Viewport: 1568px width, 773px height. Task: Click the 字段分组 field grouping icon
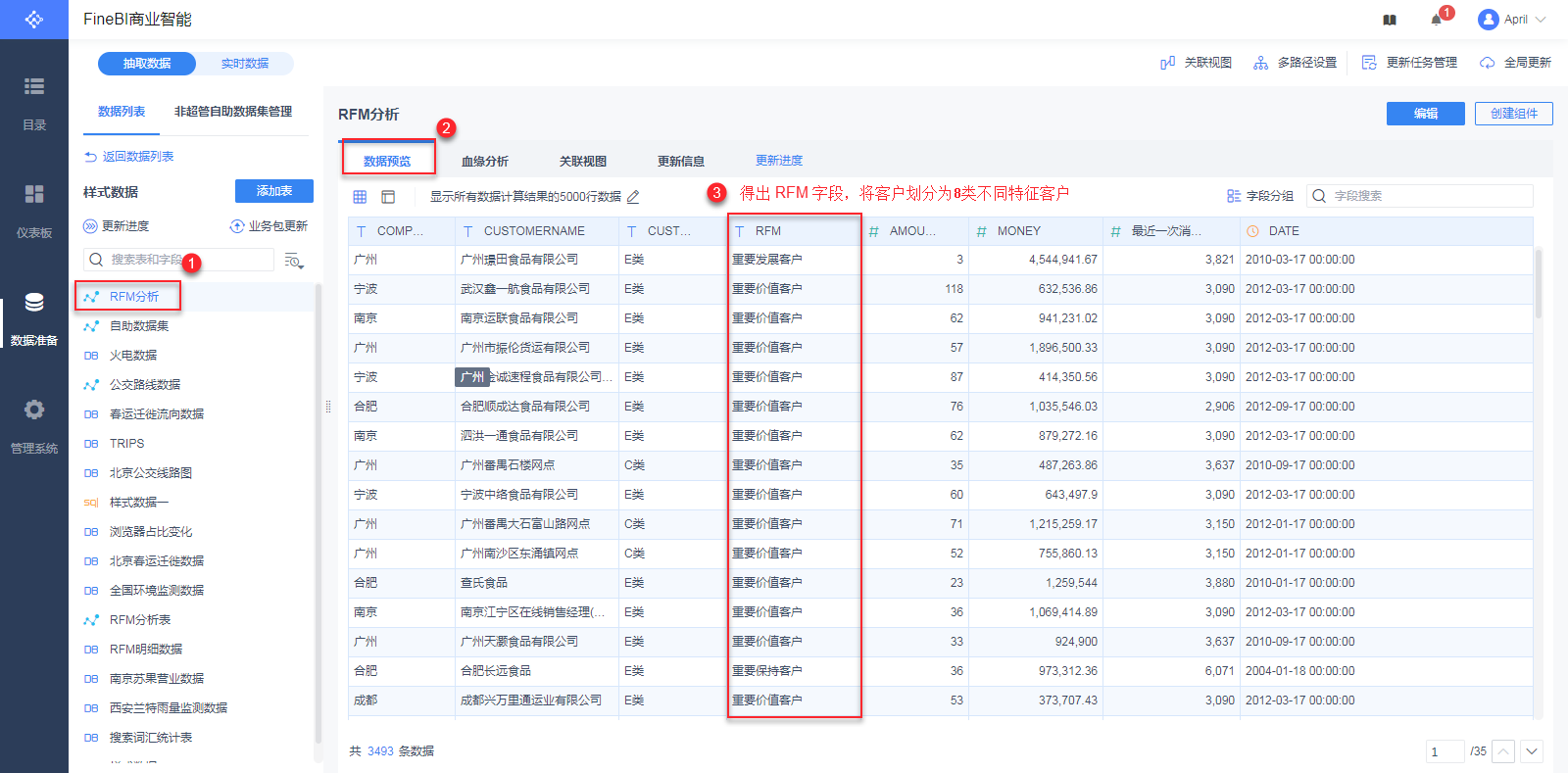click(x=1234, y=196)
